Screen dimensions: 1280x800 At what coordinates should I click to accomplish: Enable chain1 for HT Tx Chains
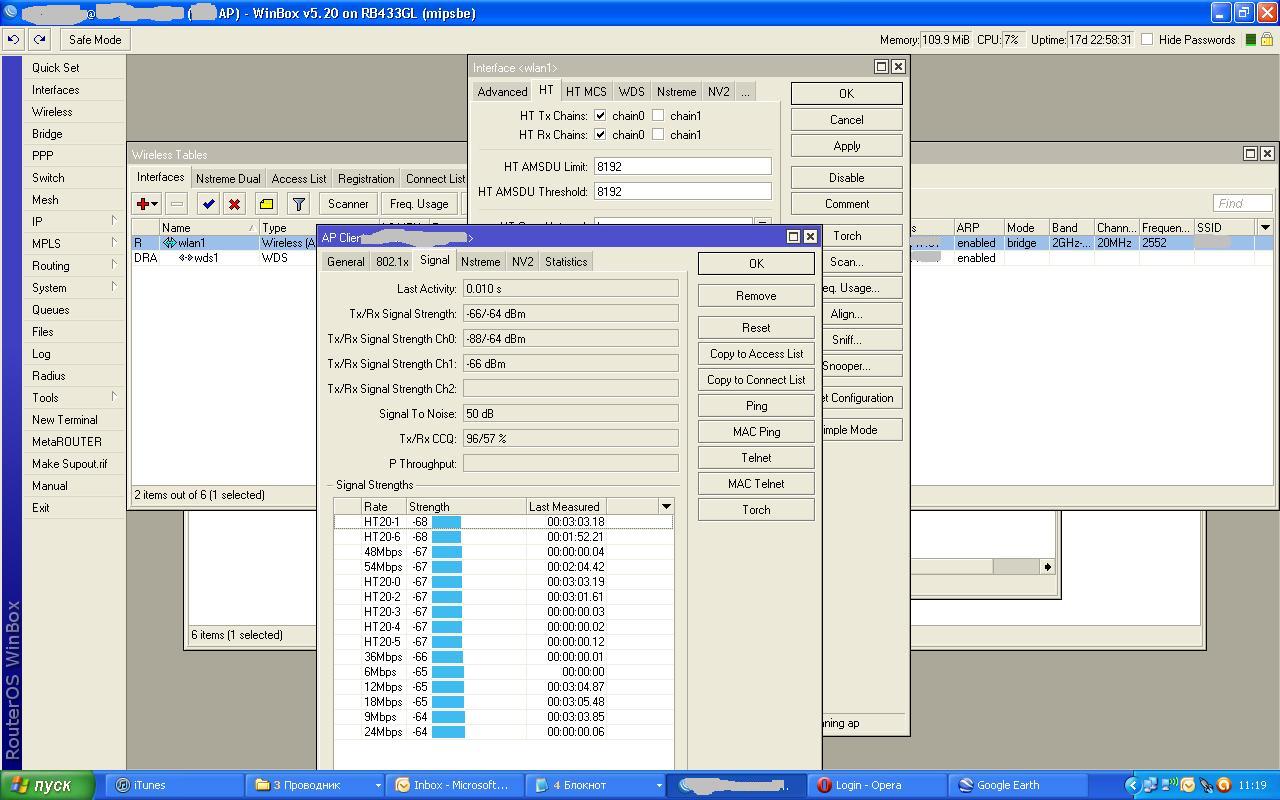click(658, 116)
